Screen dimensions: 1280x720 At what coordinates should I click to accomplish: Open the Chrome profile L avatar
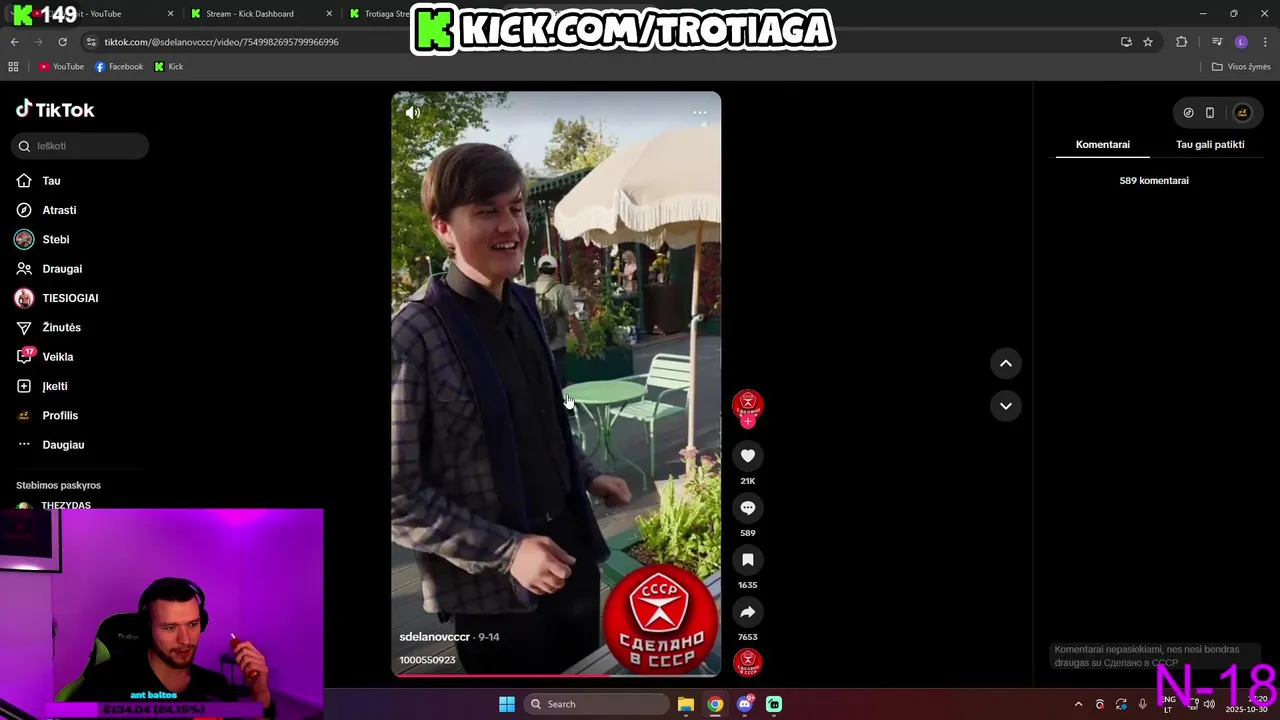1241,42
